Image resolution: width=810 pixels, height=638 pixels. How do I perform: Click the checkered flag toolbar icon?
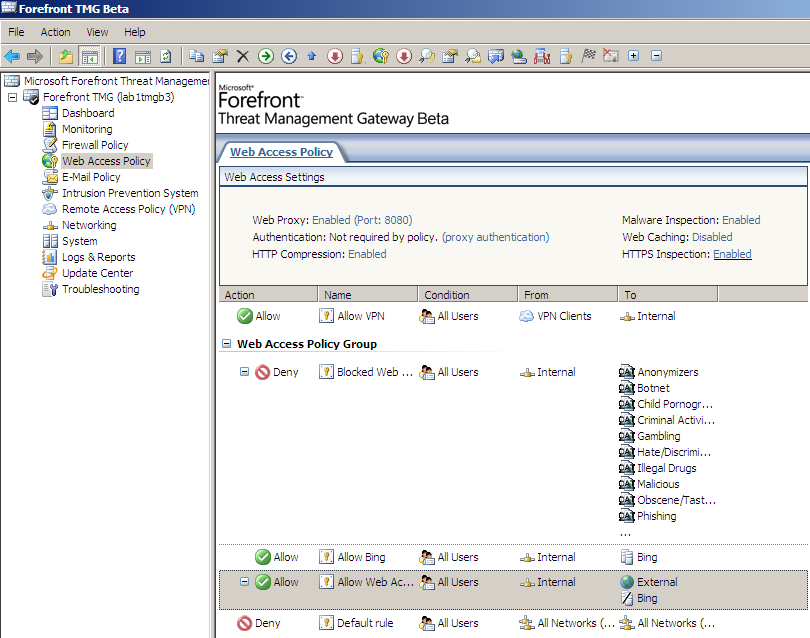coord(588,56)
